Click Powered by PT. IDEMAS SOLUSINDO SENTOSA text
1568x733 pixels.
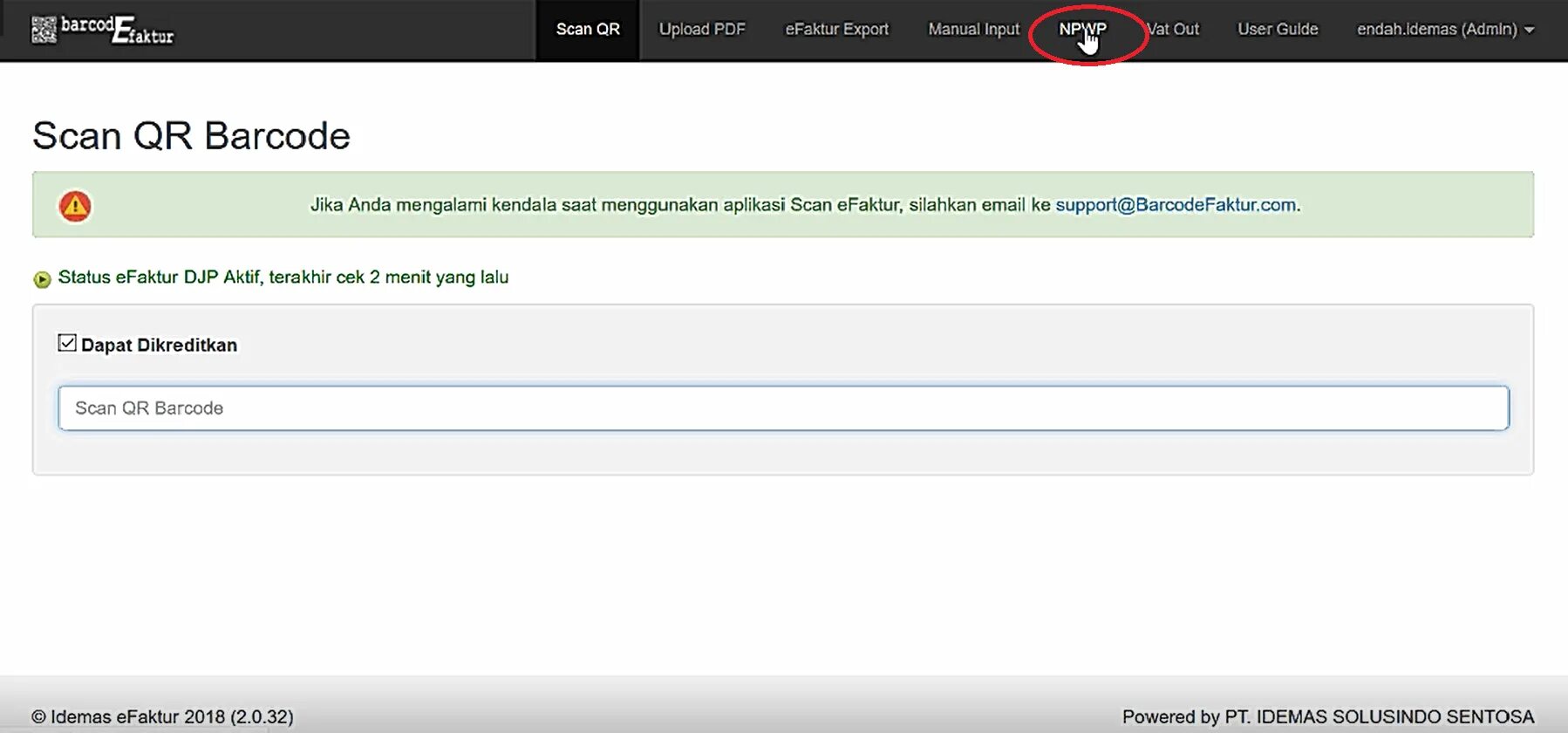coord(1328,717)
